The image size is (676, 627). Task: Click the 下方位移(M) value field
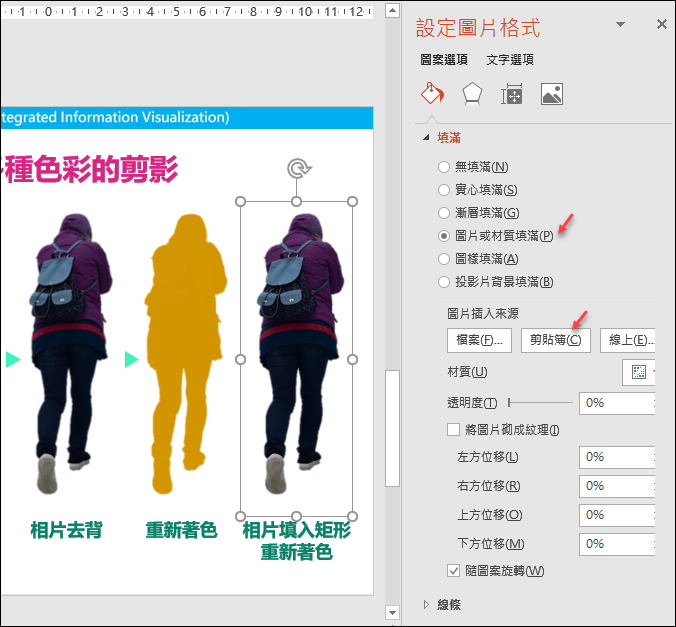pos(617,544)
